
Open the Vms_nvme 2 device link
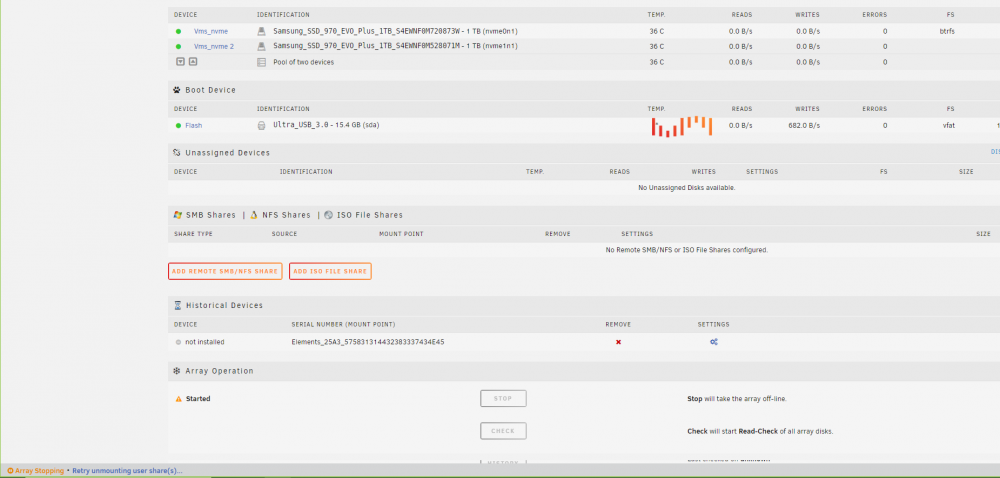214,47
